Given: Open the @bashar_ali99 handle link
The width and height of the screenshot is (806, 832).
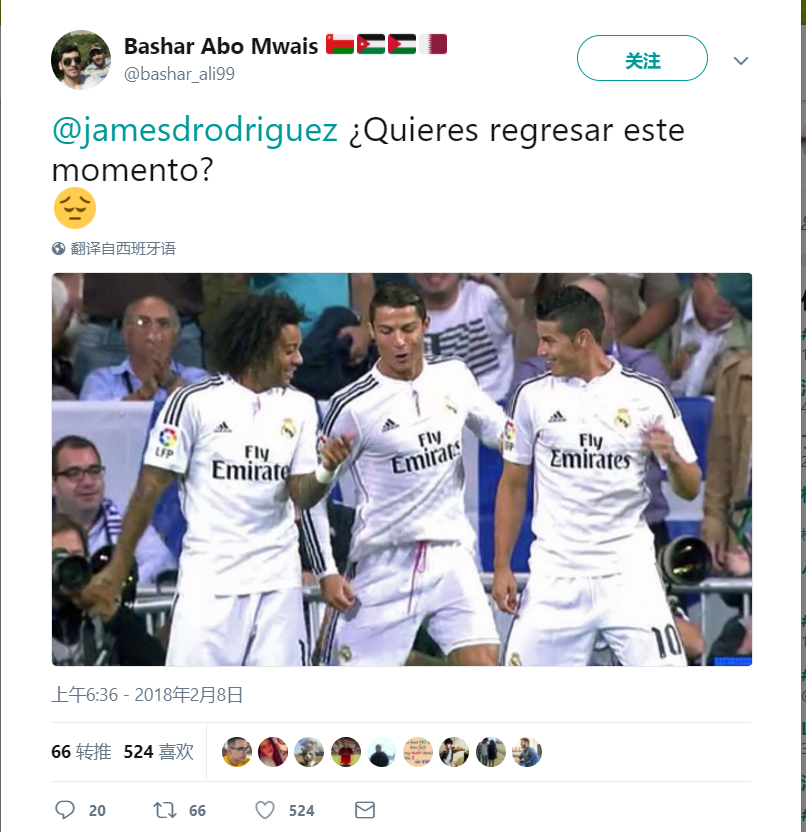Looking at the screenshot, I should (179, 74).
